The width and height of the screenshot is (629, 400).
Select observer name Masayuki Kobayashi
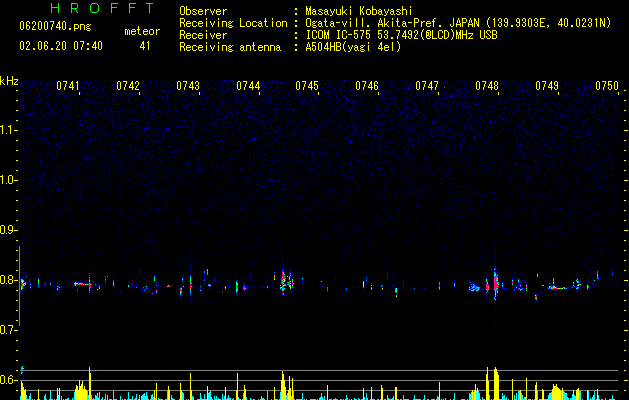point(359,11)
